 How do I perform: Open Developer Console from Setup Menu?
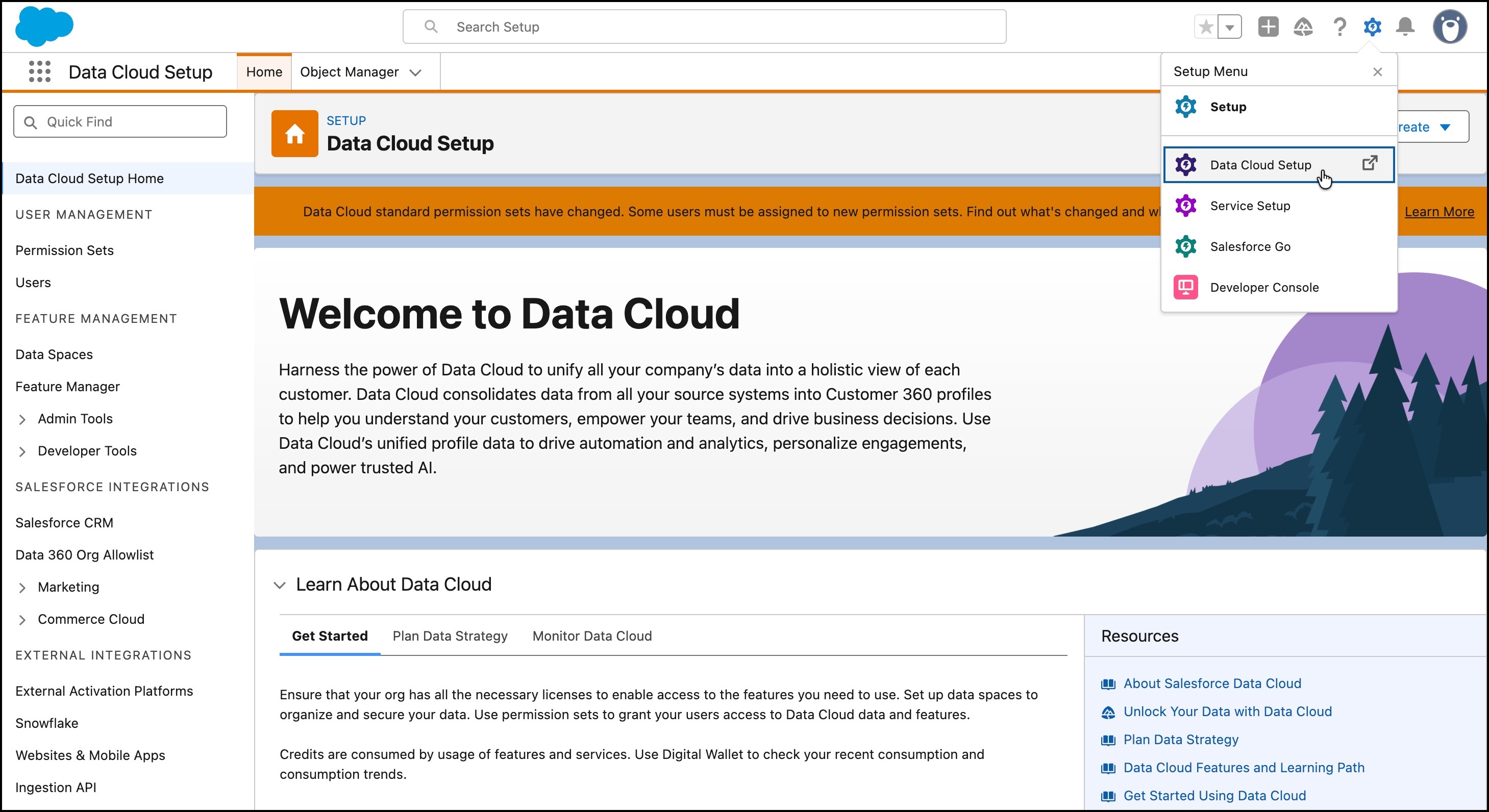tap(1279, 287)
